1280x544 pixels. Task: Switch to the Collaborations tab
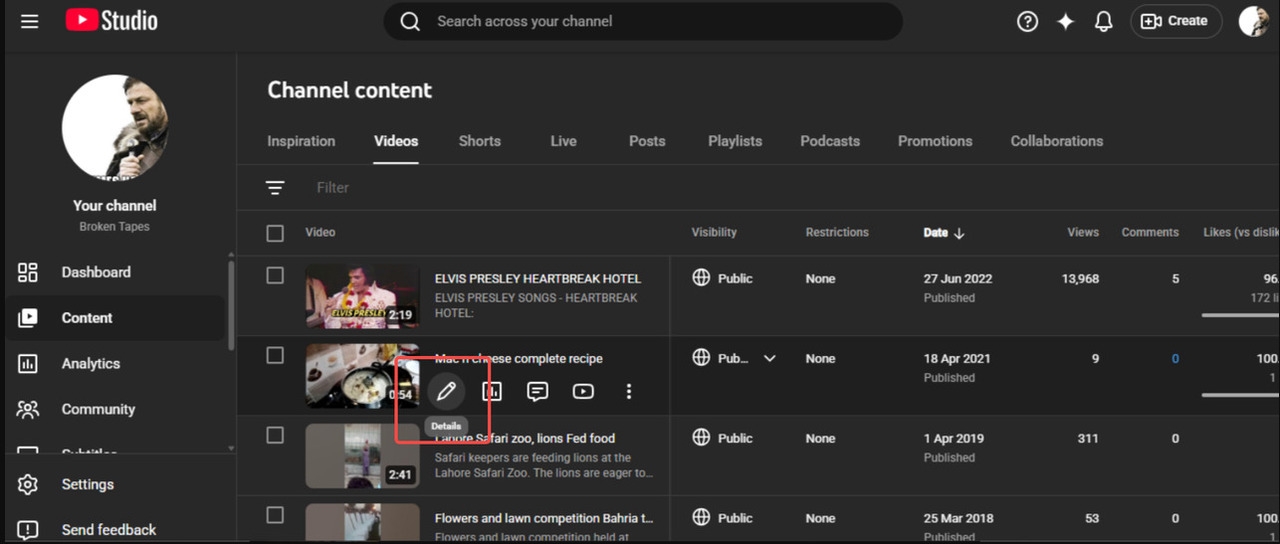(1057, 141)
